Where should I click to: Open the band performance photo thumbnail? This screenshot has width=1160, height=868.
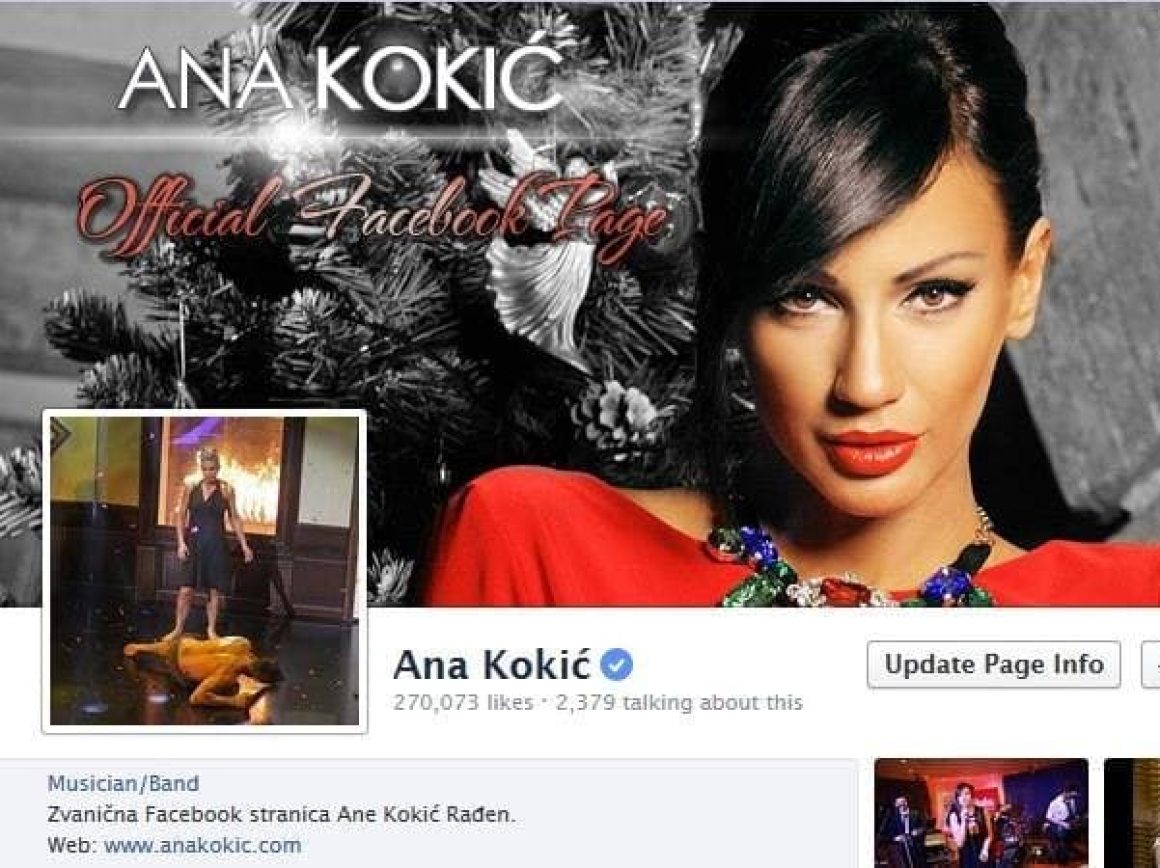(x=981, y=813)
